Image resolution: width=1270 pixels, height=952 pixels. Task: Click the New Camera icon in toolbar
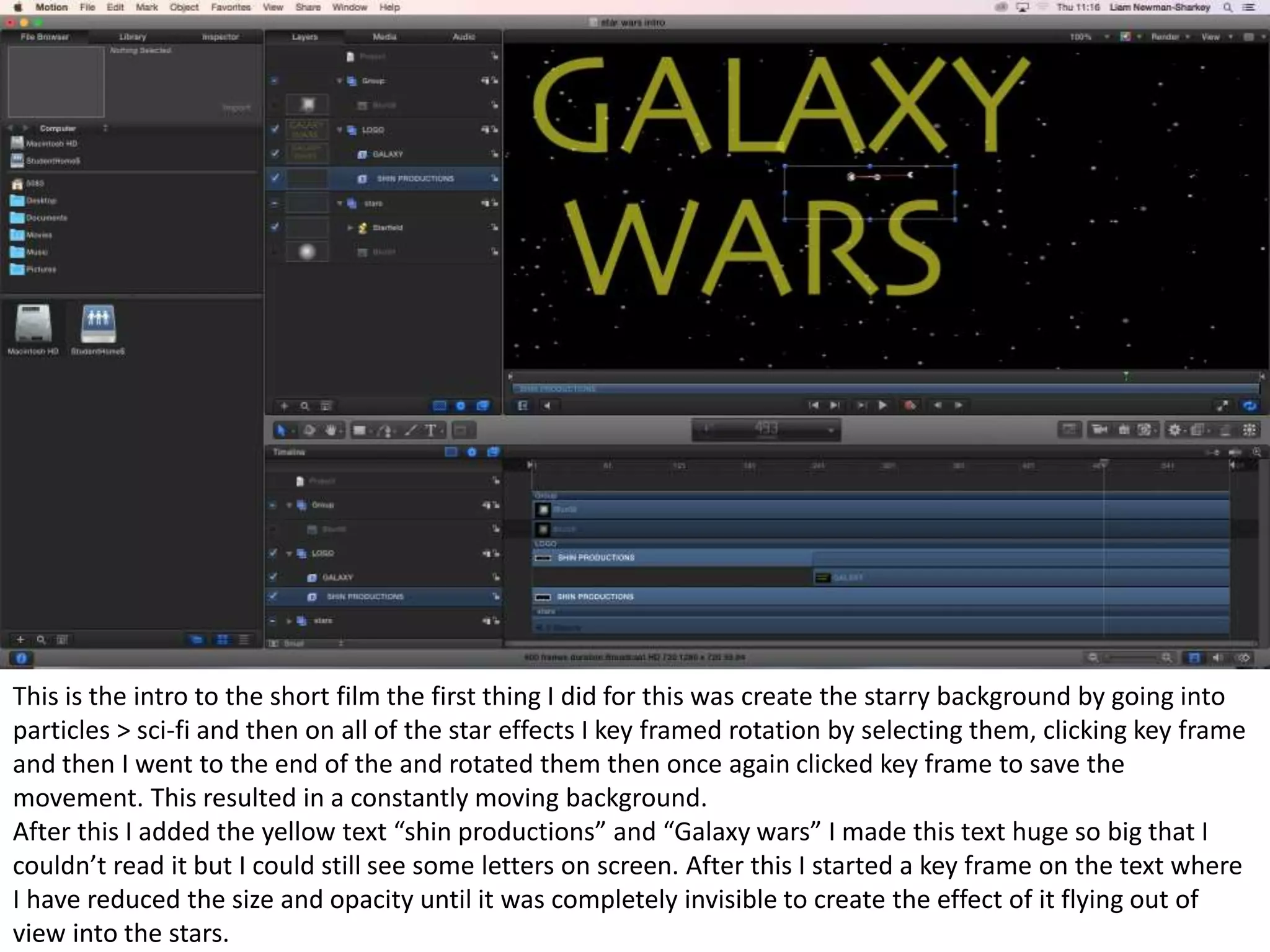[x=1099, y=430]
